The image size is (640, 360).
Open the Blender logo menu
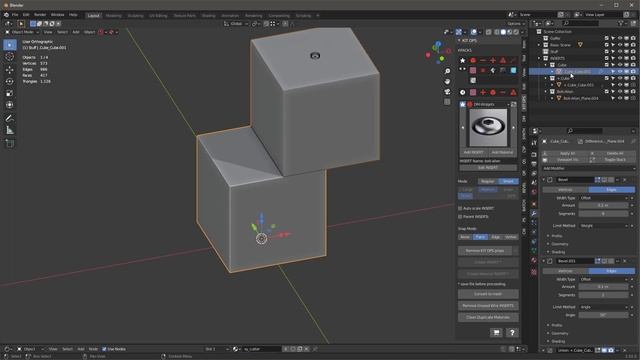[x=6, y=15]
